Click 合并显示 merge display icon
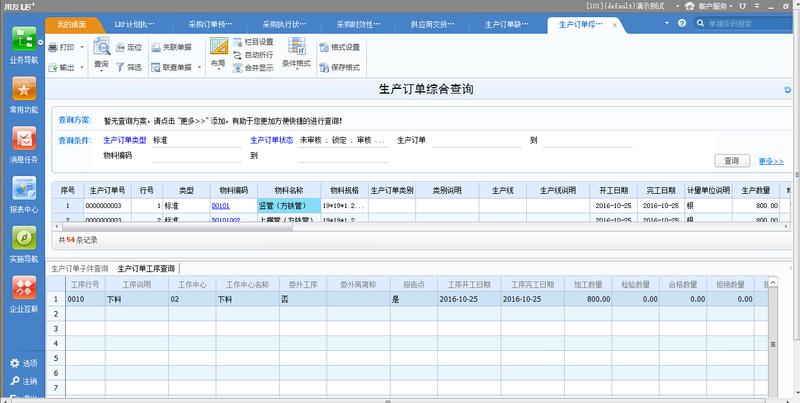The image size is (800, 403). click(237, 67)
